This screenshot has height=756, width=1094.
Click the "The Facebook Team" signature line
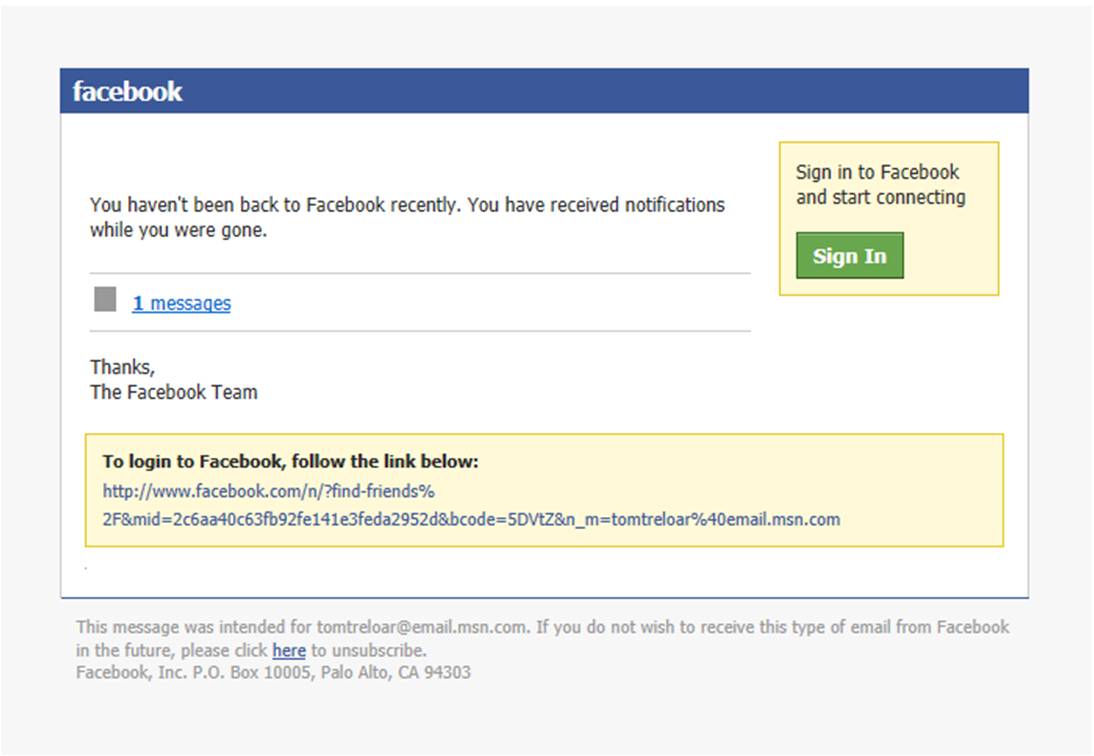tap(174, 392)
